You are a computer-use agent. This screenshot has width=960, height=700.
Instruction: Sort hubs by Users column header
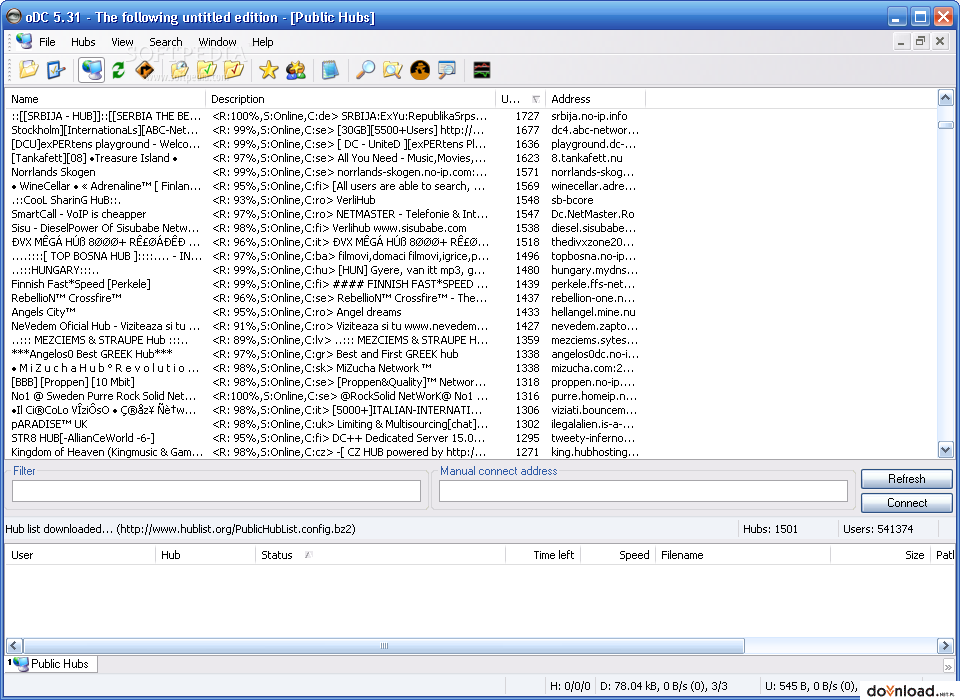520,99
